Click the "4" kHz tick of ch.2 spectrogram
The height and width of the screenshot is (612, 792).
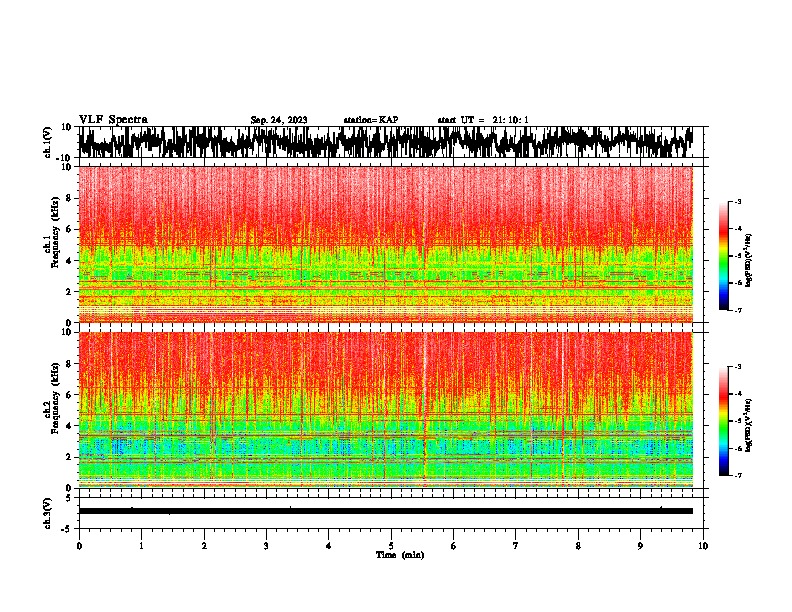pos(69,426)
